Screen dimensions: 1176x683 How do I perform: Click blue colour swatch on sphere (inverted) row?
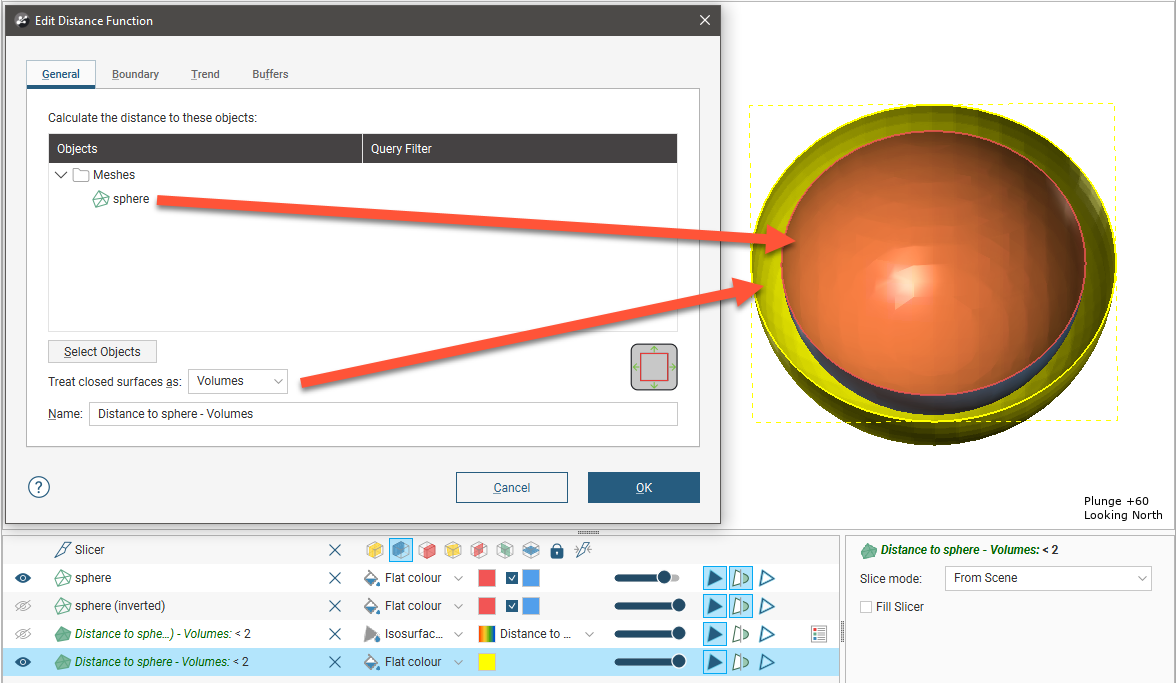tap(531, 606)
